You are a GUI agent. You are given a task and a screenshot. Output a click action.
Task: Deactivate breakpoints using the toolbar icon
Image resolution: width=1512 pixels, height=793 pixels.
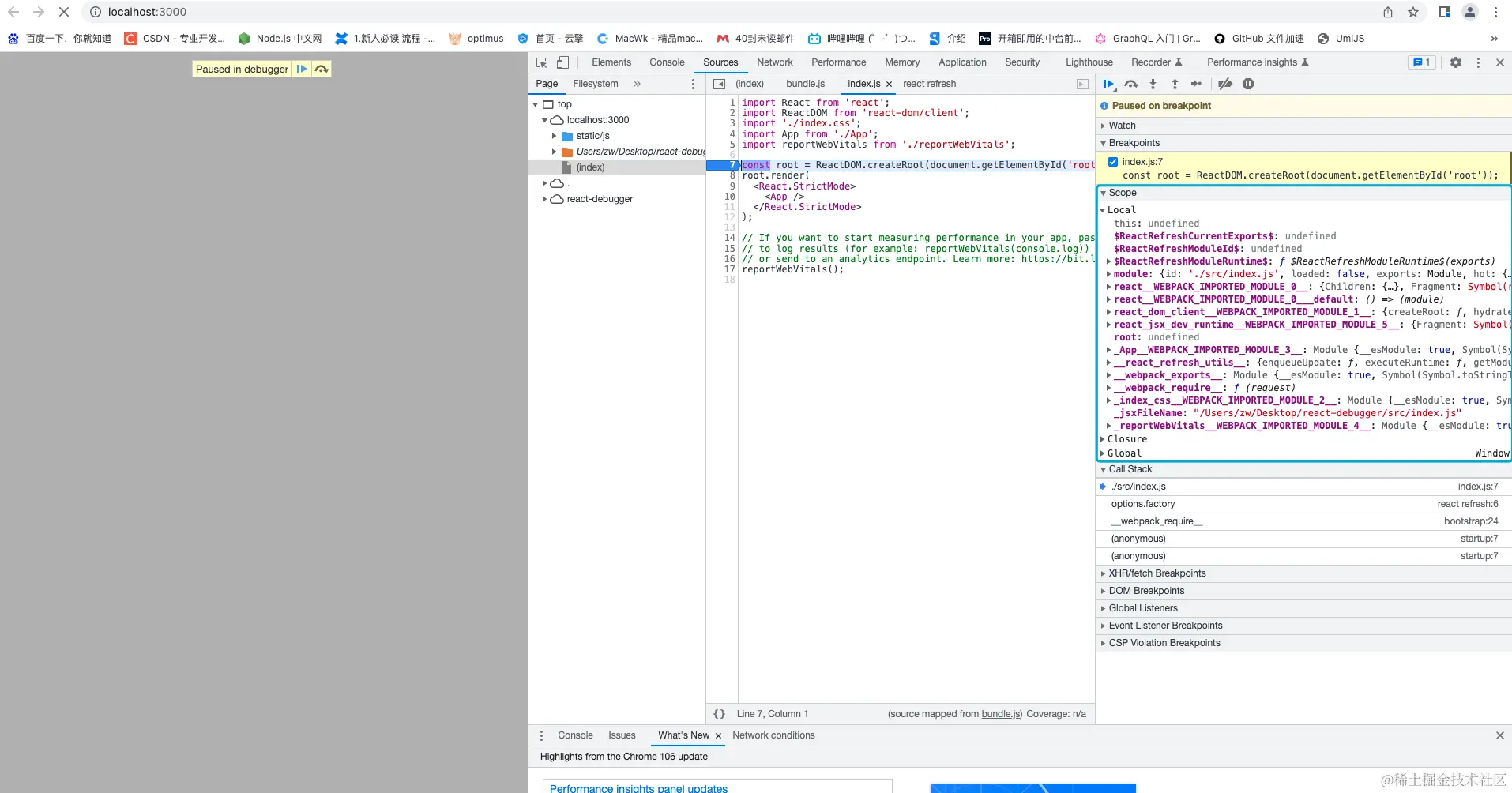[1225, 84]
